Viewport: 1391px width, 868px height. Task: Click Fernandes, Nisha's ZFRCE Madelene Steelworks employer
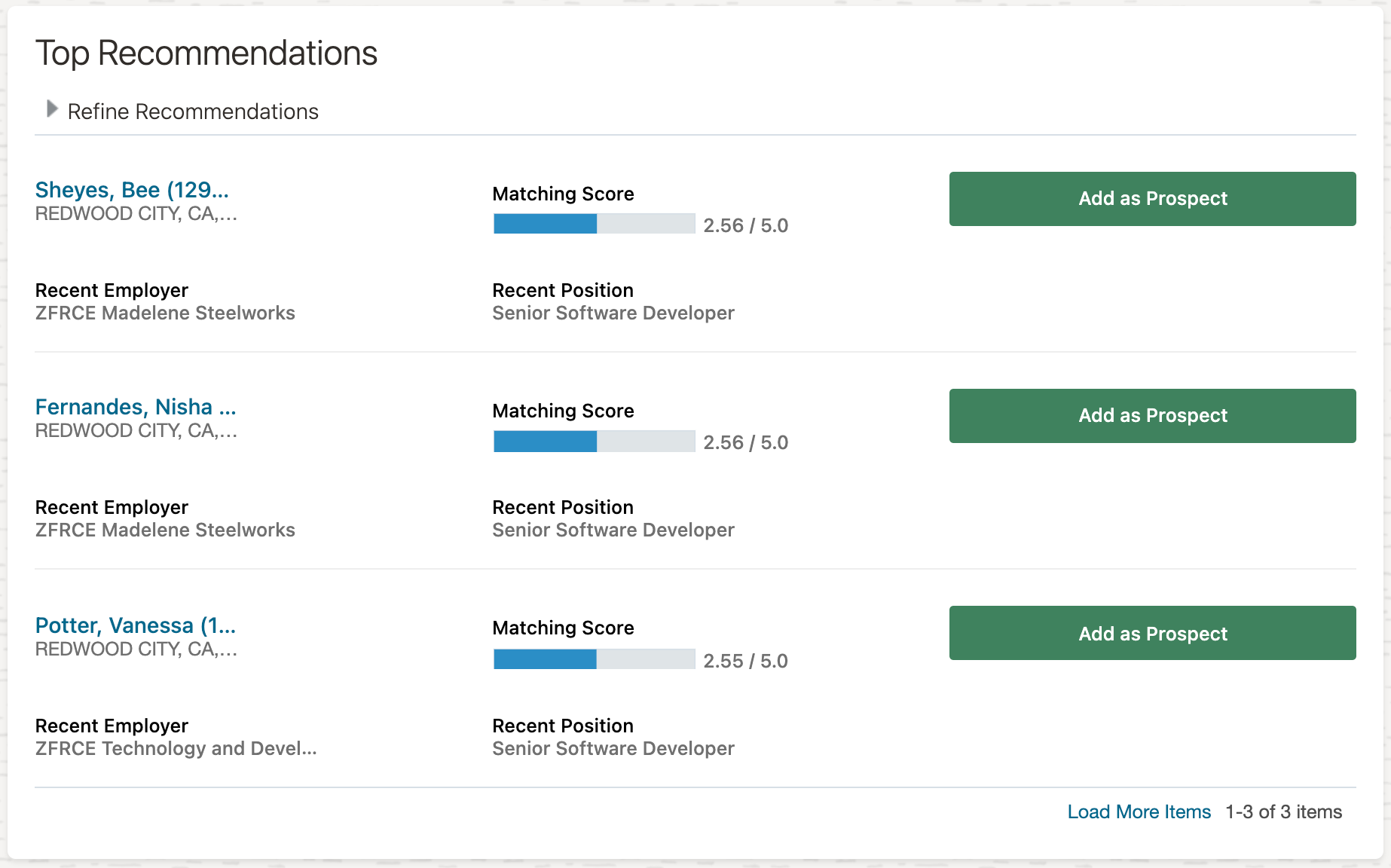[x=165, y=530]
